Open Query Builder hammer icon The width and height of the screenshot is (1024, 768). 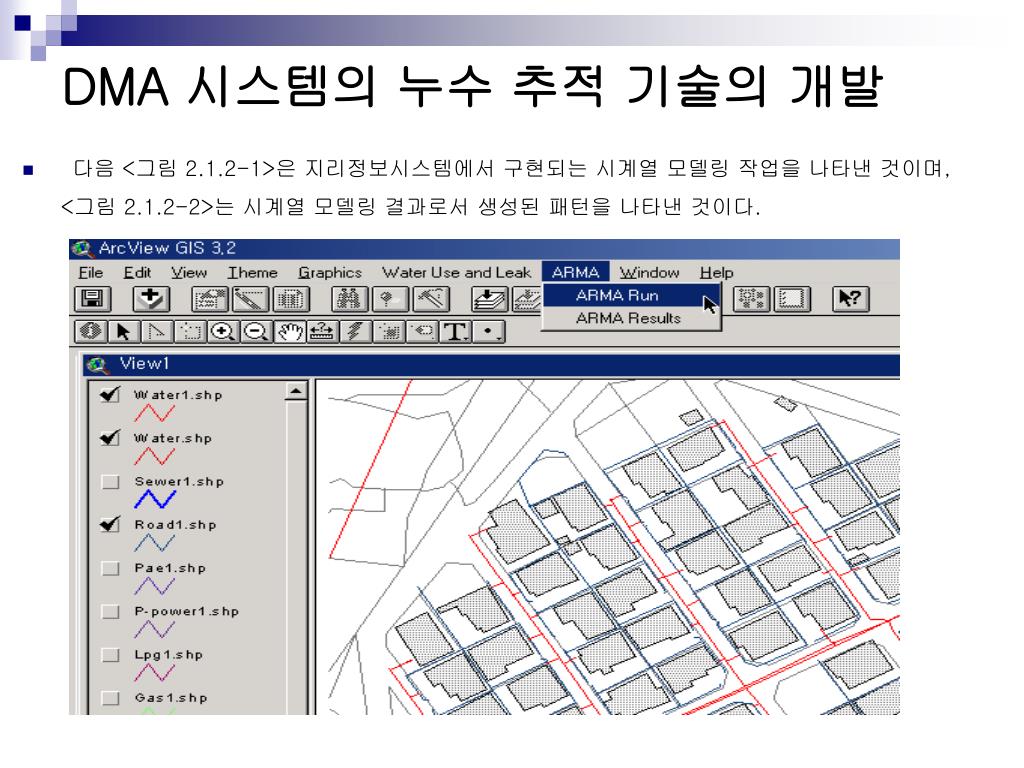[431, 299]
